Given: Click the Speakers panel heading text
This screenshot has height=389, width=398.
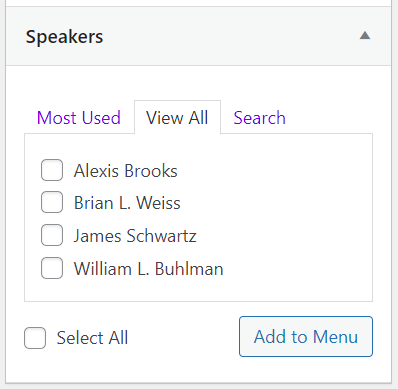Looking at the screenshot, I should coord(65,37).
